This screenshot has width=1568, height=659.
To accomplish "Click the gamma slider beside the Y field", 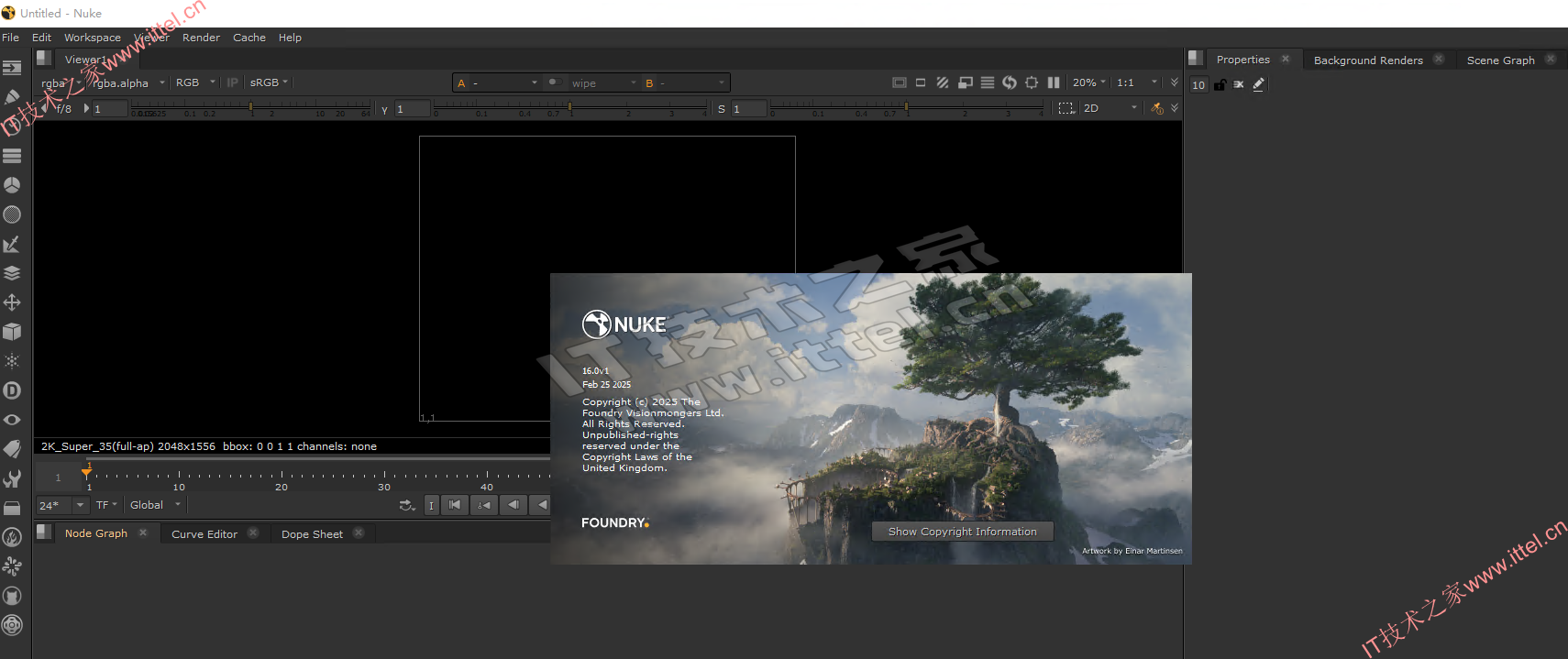I will (569, 108).
